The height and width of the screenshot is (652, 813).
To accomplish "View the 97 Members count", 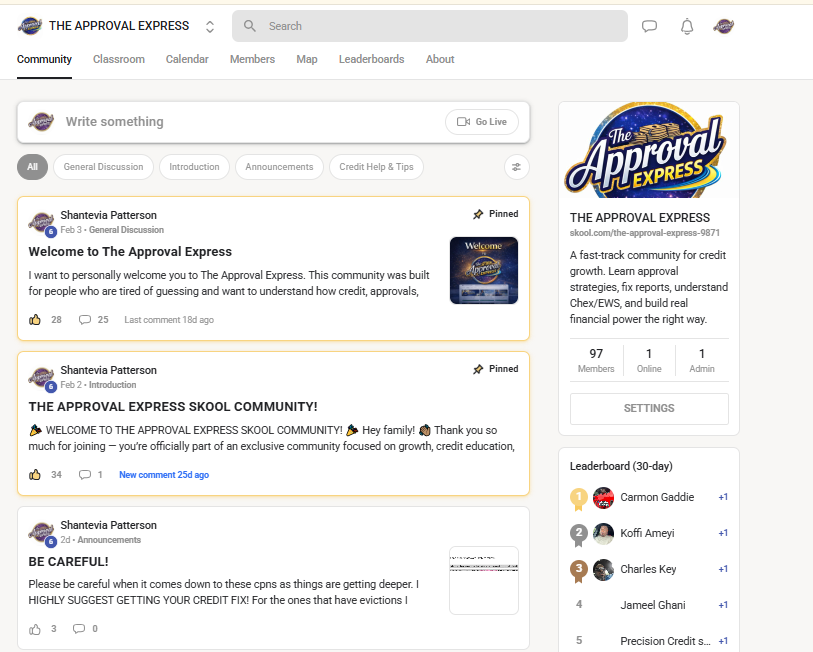I will tap(596, 360).
